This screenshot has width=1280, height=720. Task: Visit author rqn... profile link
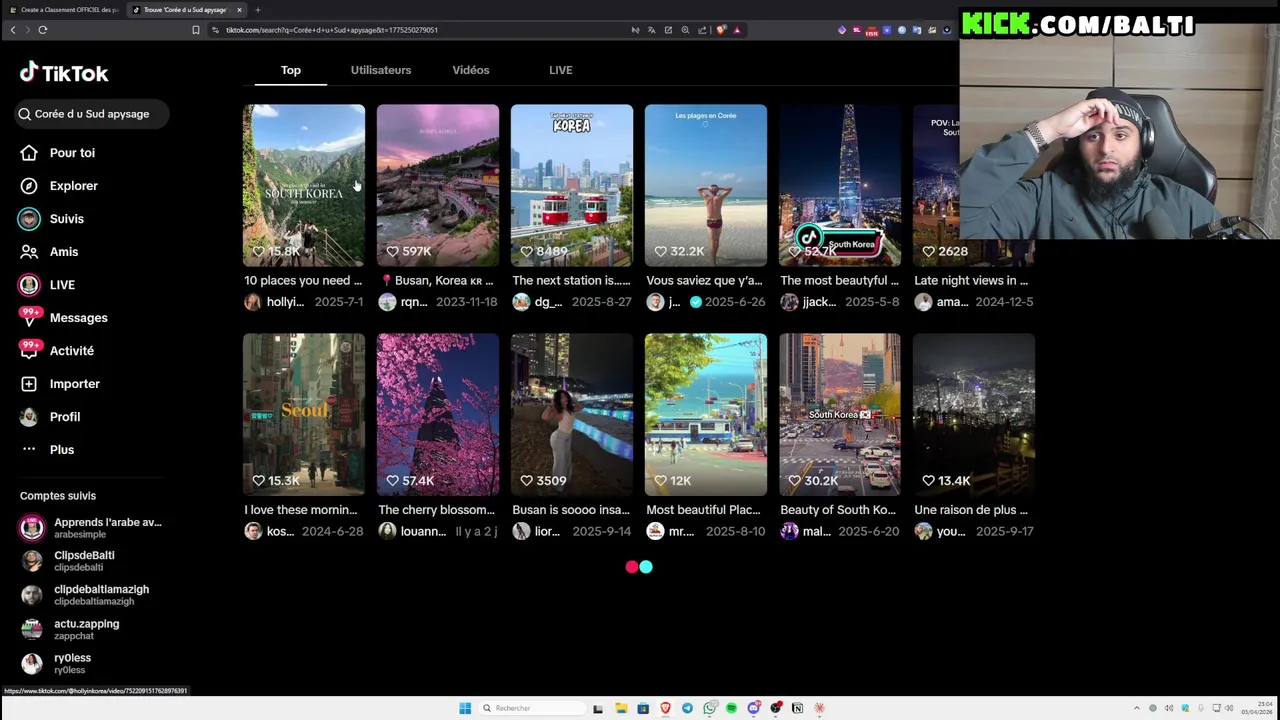403,302
